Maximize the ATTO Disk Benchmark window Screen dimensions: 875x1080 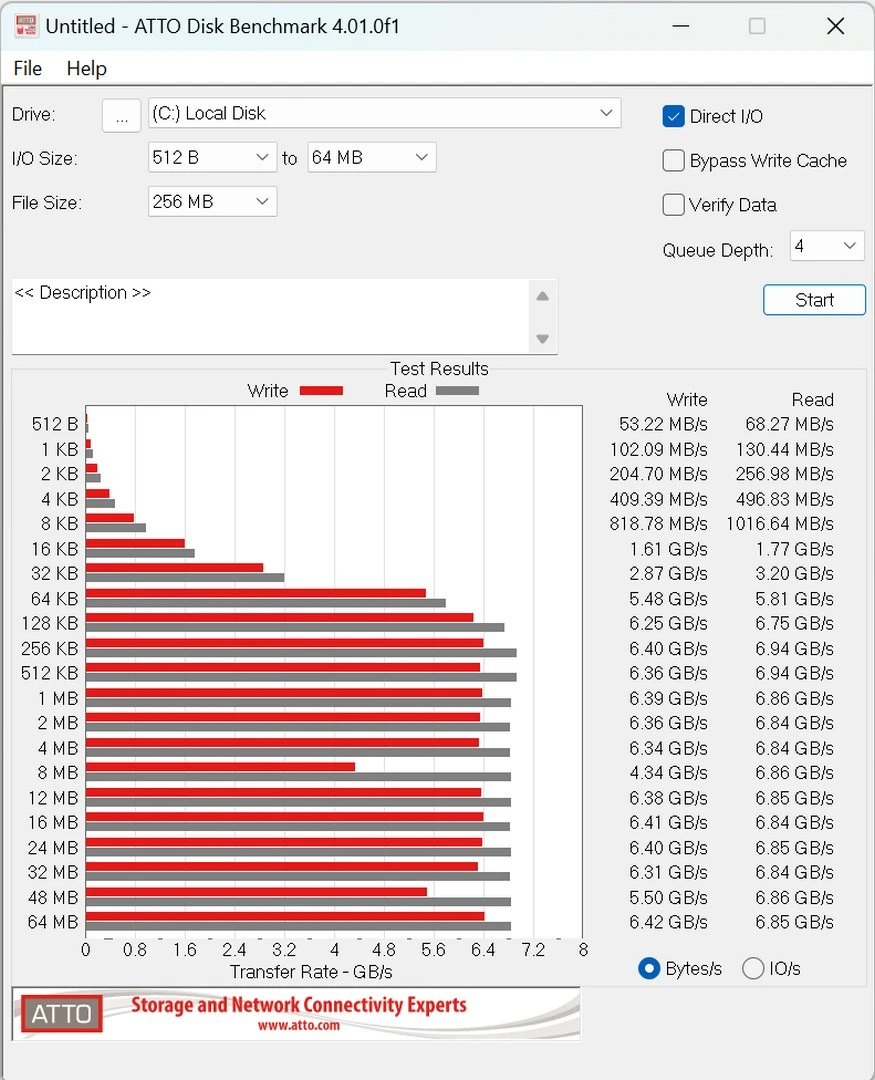click(x=757, y=26)
